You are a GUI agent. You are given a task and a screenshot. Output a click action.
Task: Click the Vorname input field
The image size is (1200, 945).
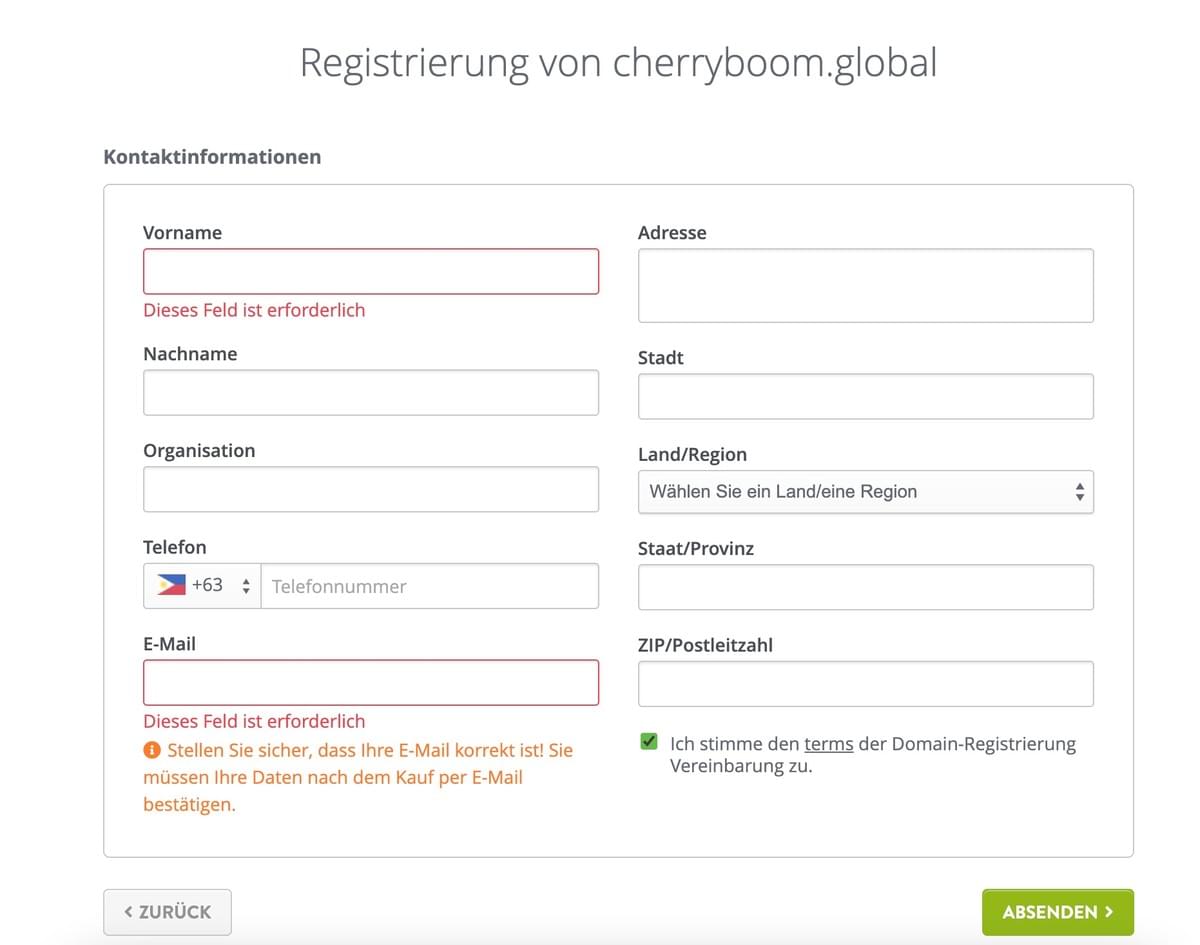(x=370, y=270)
